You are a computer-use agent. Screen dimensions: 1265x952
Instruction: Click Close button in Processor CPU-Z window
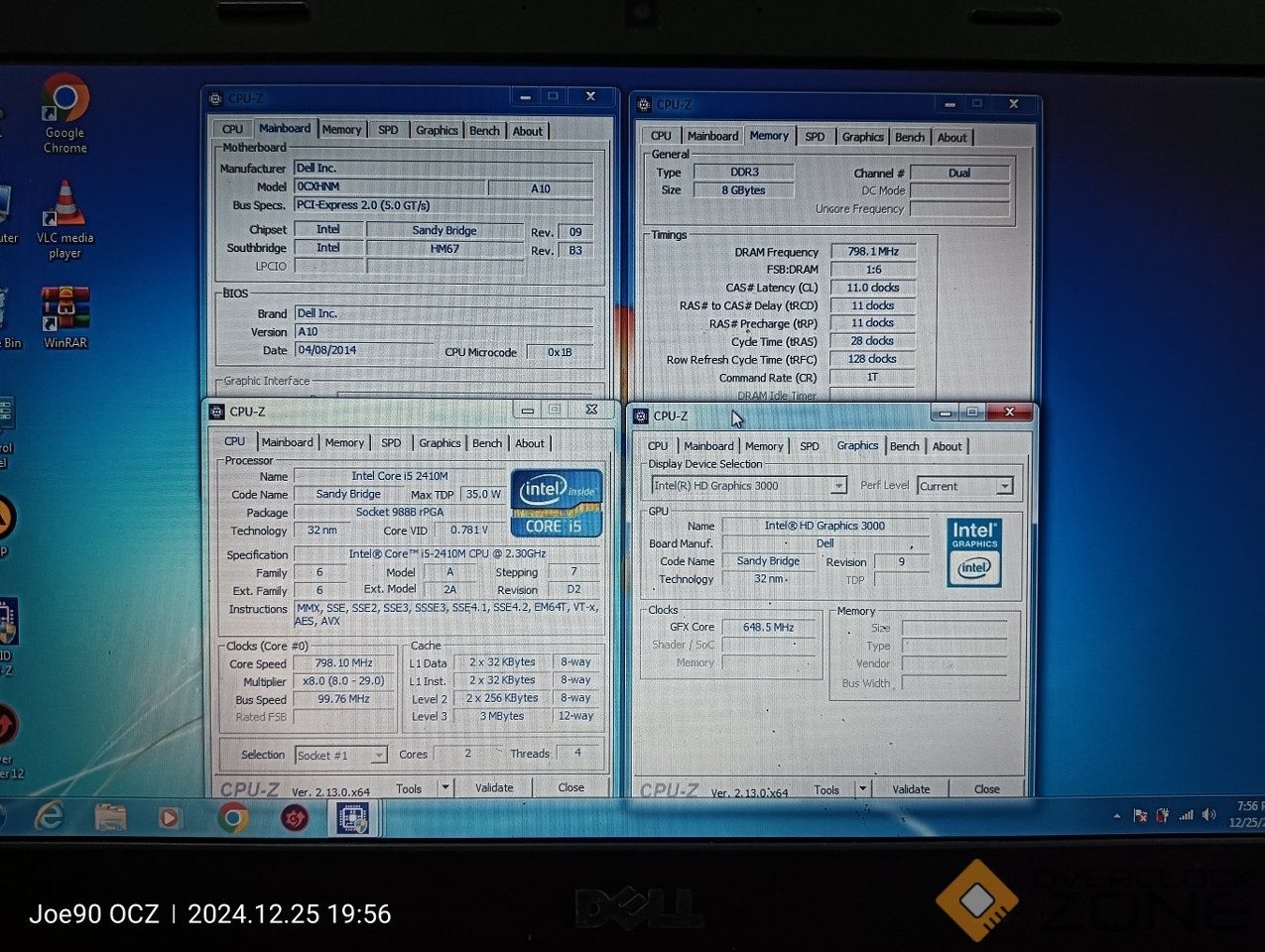pyautogui.click(x=570, y=788)
